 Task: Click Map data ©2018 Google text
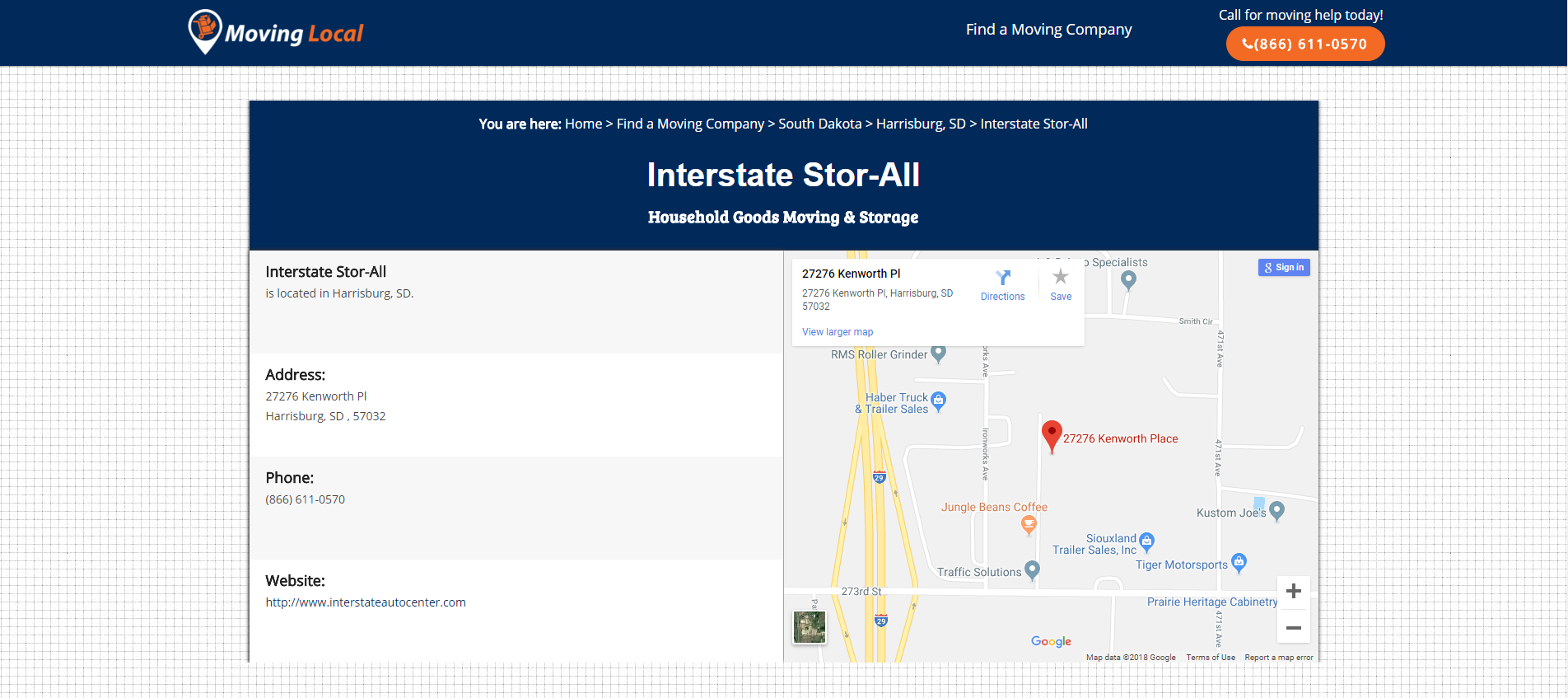(x=1131, y=658)
